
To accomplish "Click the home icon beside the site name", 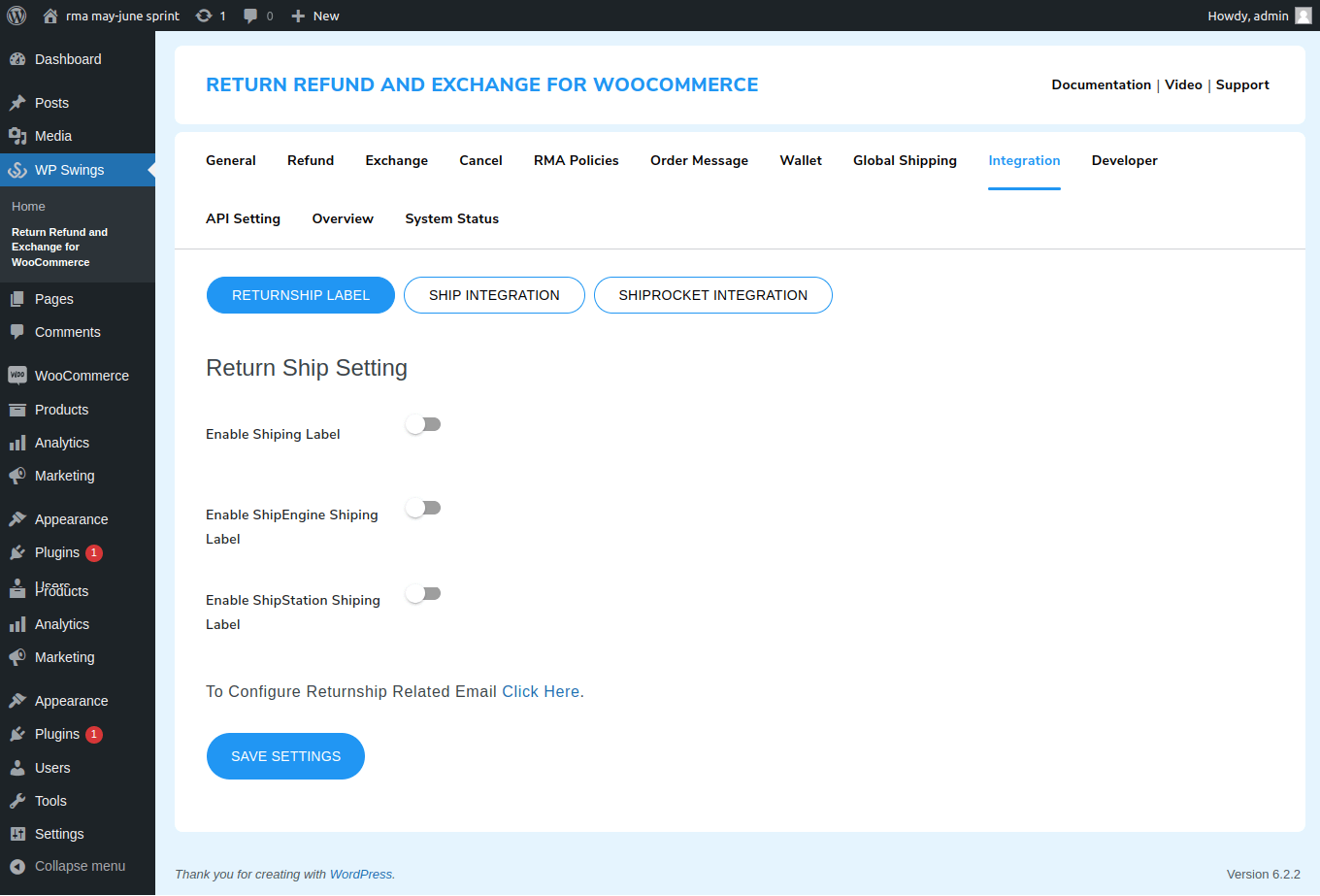I will (50, 16).
